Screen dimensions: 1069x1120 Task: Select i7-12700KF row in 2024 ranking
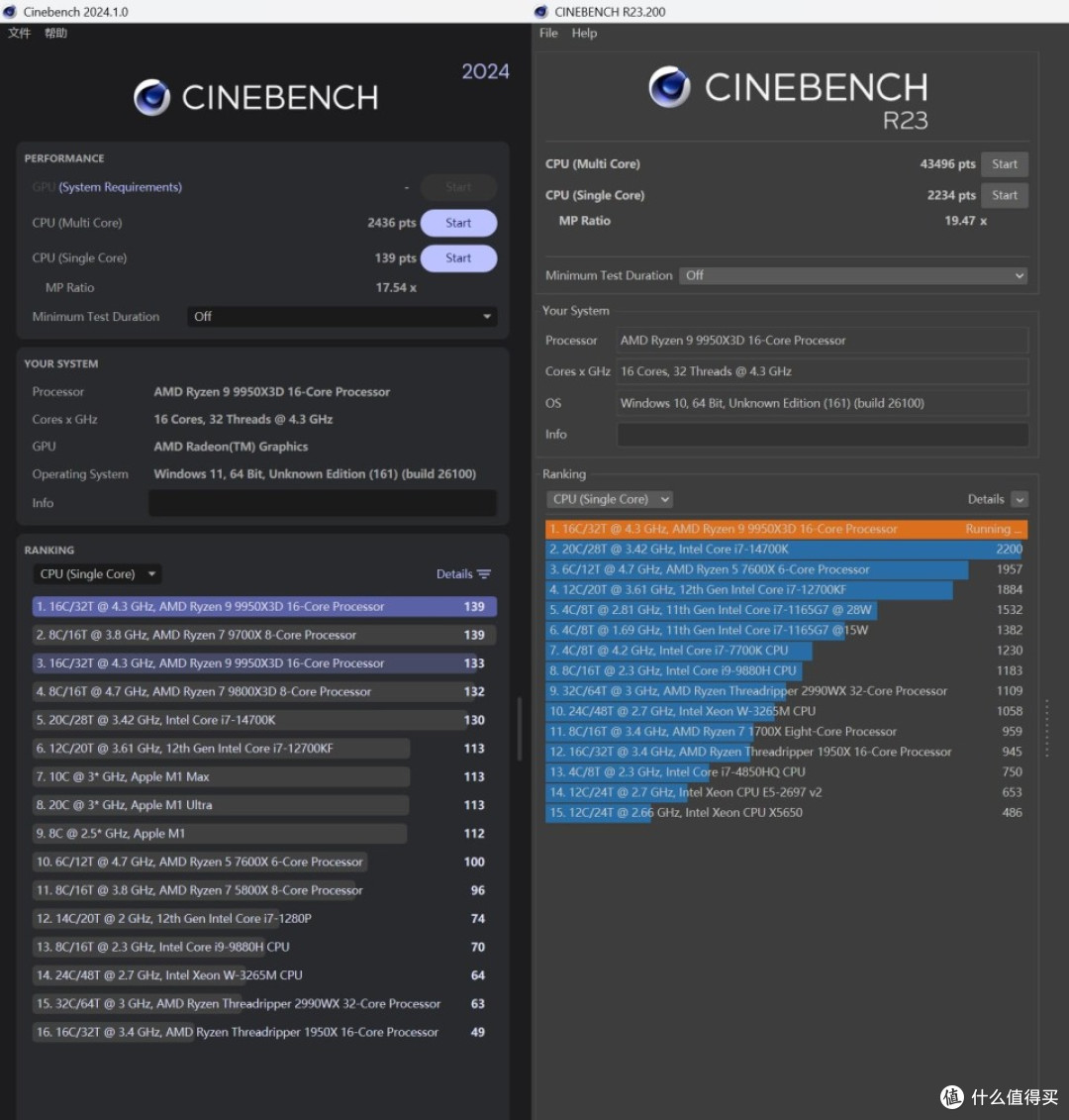click(x=264, y=749)
